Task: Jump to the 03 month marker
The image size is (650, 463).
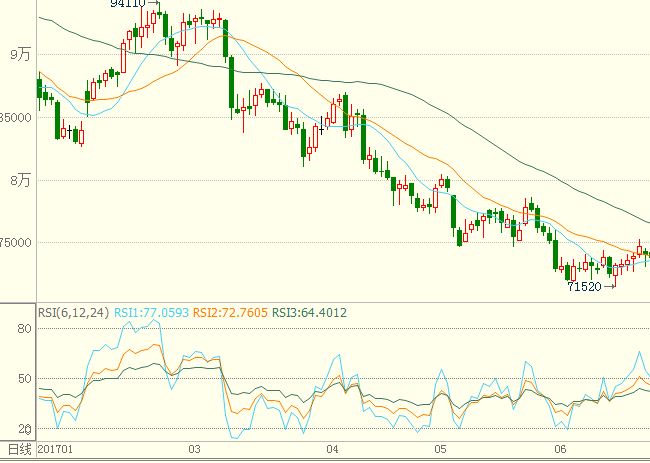Action: click(x=194, y=451)
